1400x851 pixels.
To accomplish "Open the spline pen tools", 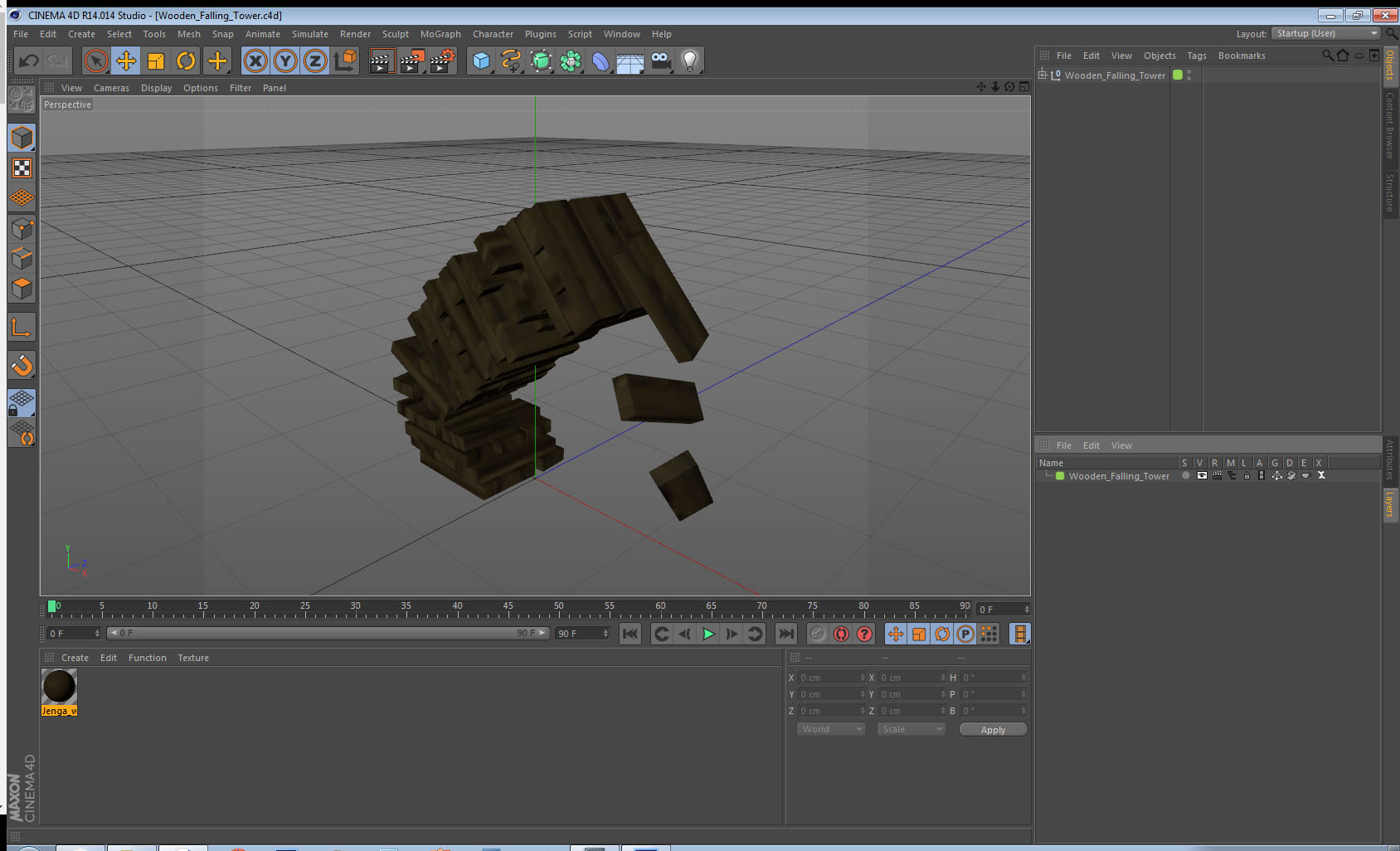I will 511,61.
